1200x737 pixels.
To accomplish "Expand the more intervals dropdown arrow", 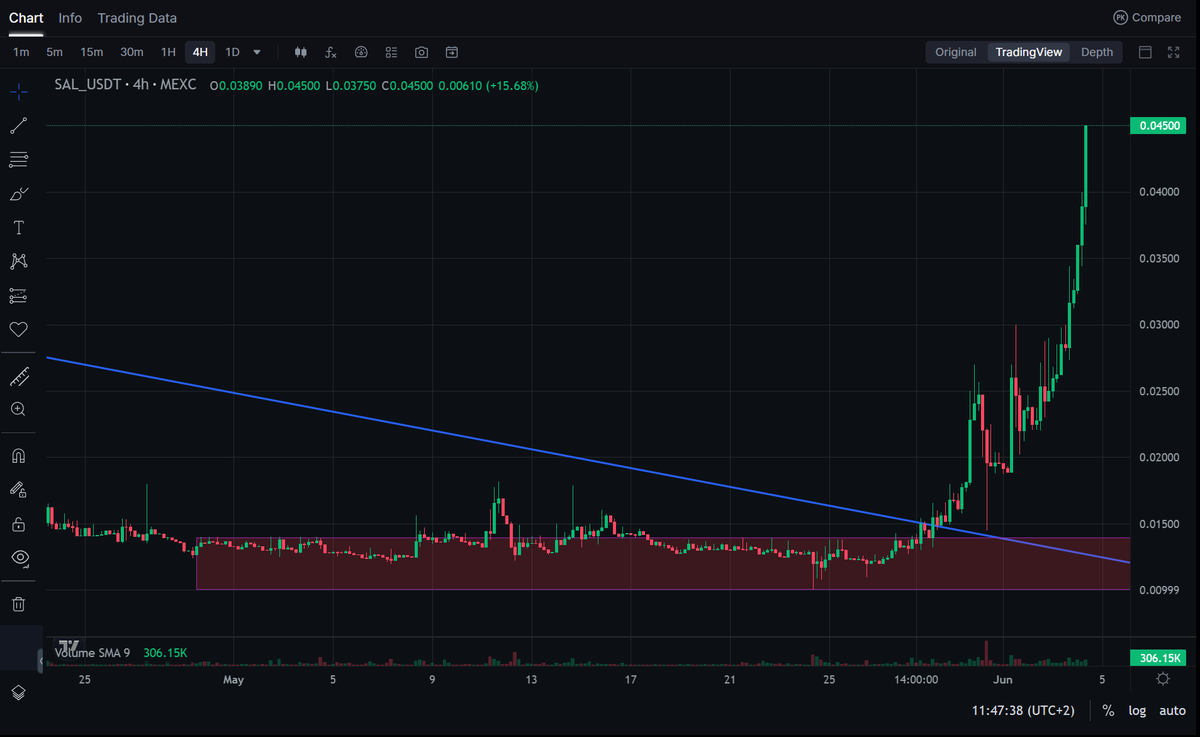I will pyautogui.click(x=257, y=52).
